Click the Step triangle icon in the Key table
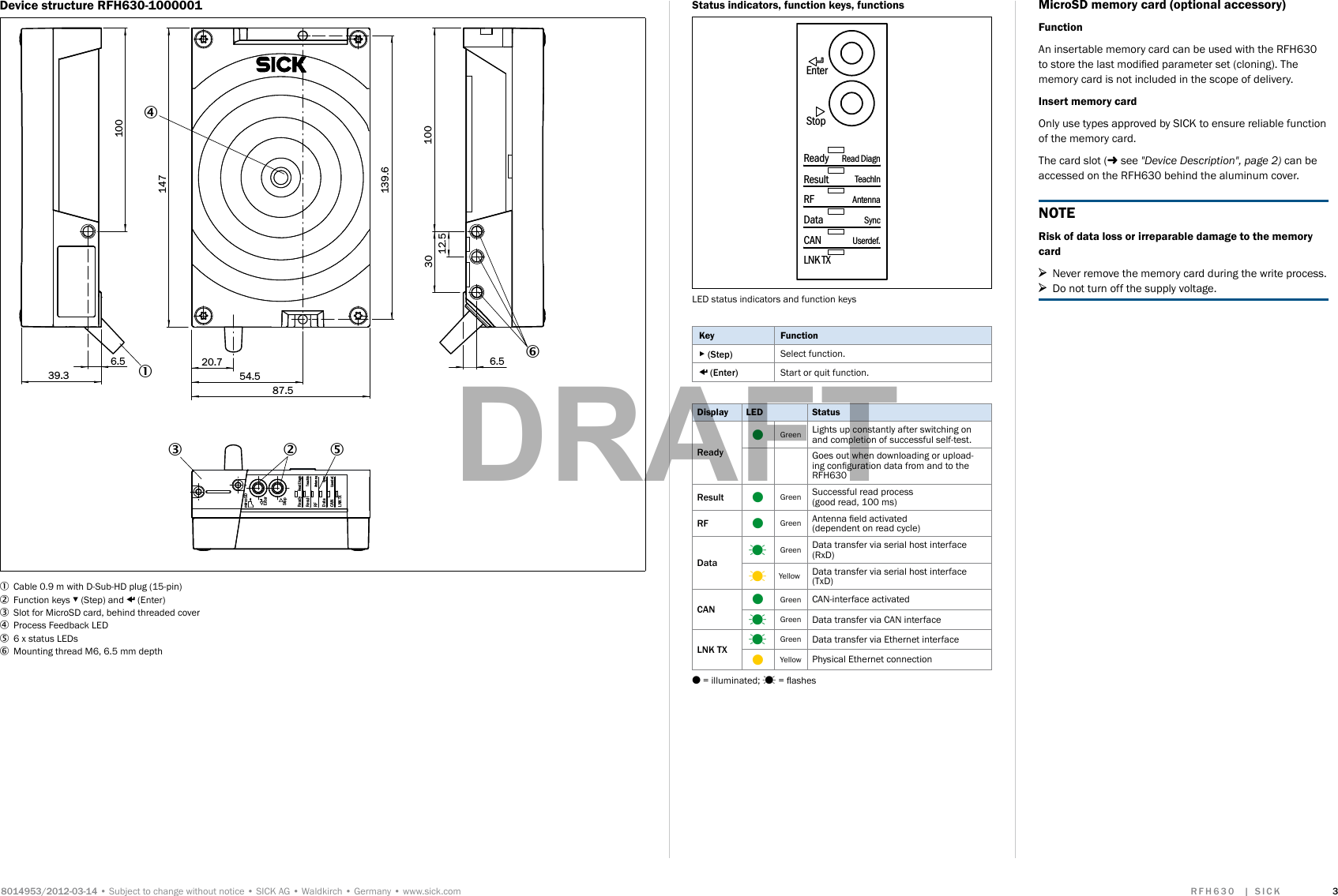Screen dimensions: 1338x896 (702, 354)
